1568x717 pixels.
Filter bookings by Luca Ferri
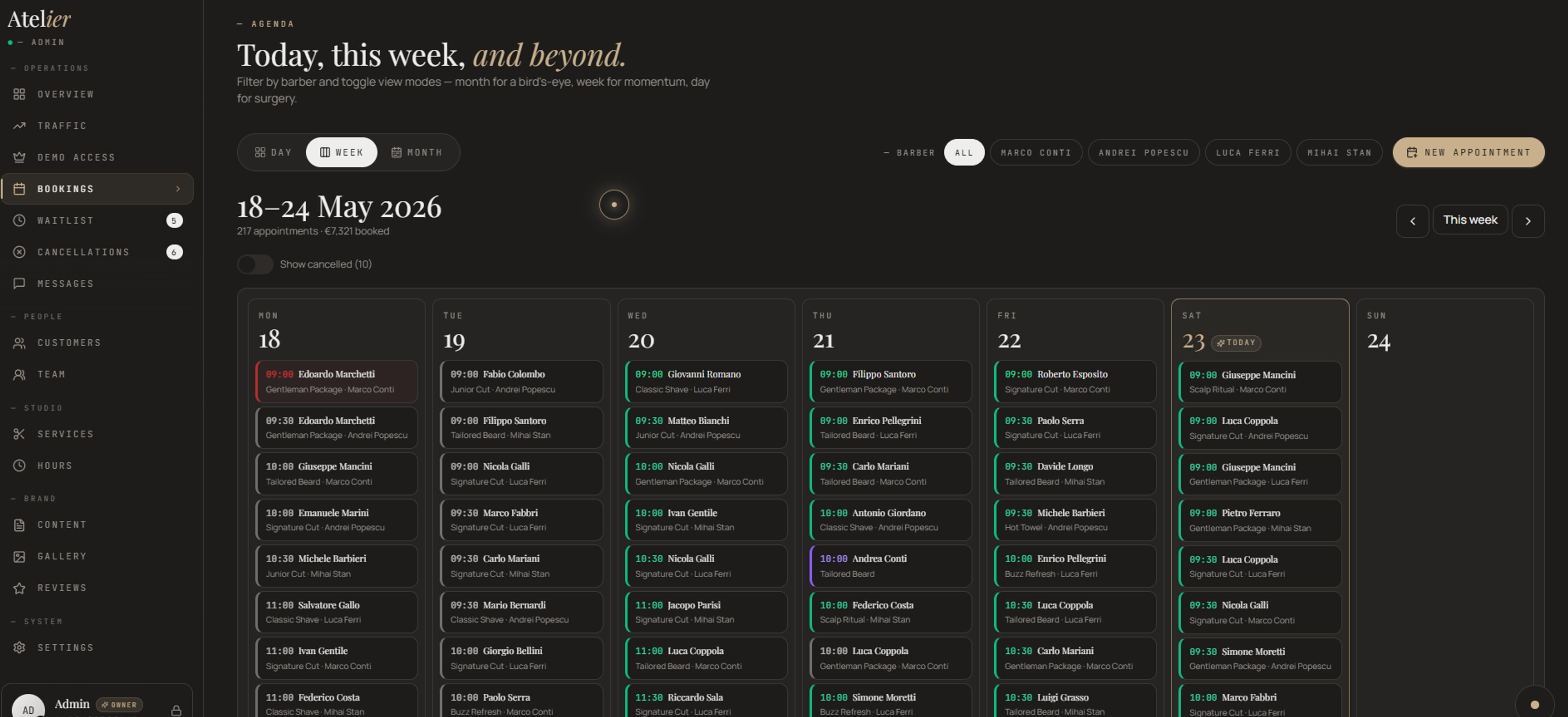pyautogui.click(x=1247, y=153)
